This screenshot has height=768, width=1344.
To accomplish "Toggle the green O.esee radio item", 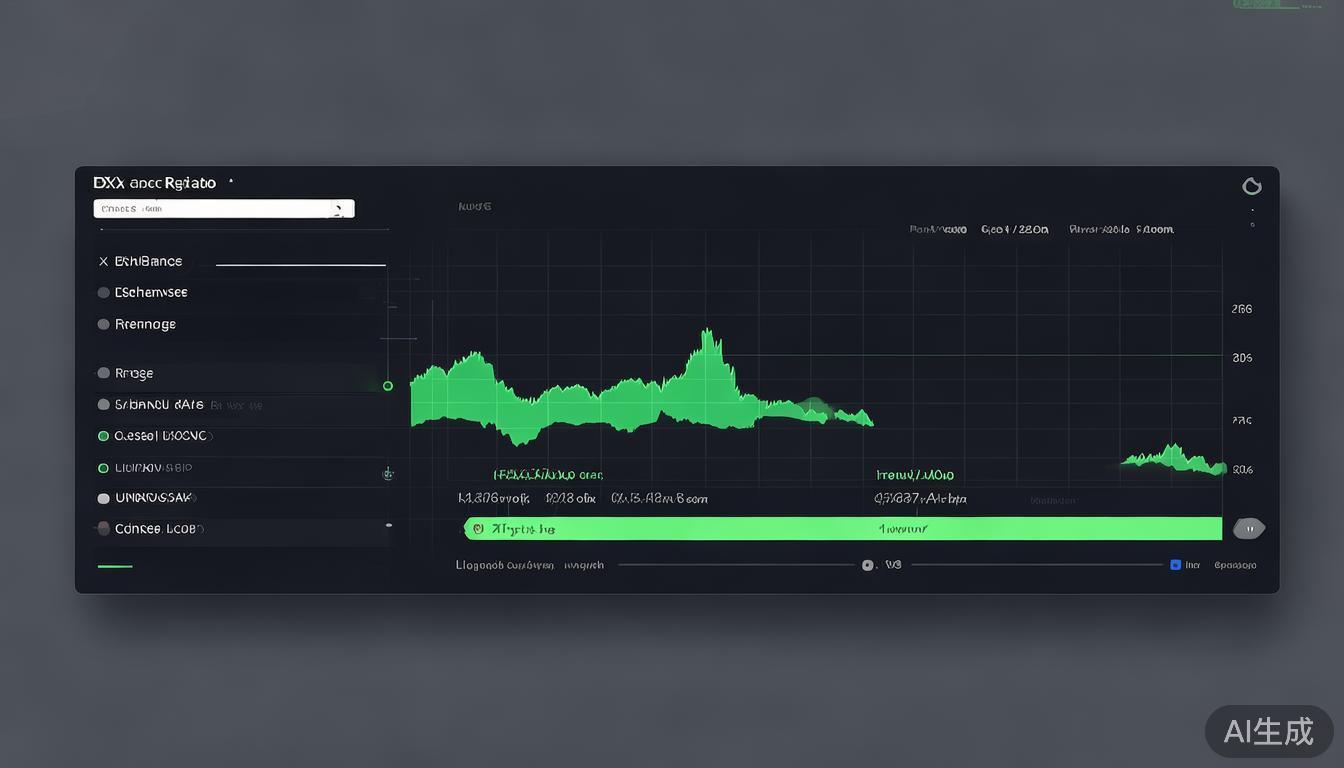I will pyautogui.click(x=103, y=436).
